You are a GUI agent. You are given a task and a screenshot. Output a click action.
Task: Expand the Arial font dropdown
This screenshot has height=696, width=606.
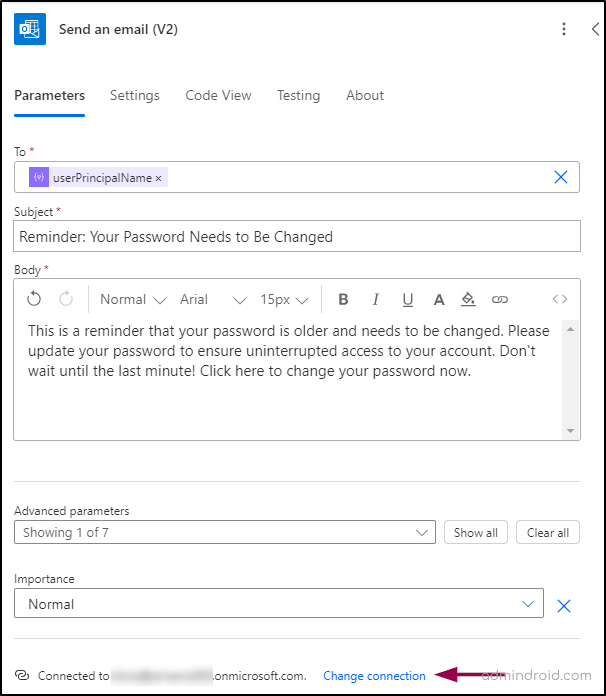(x=212, y=299)
